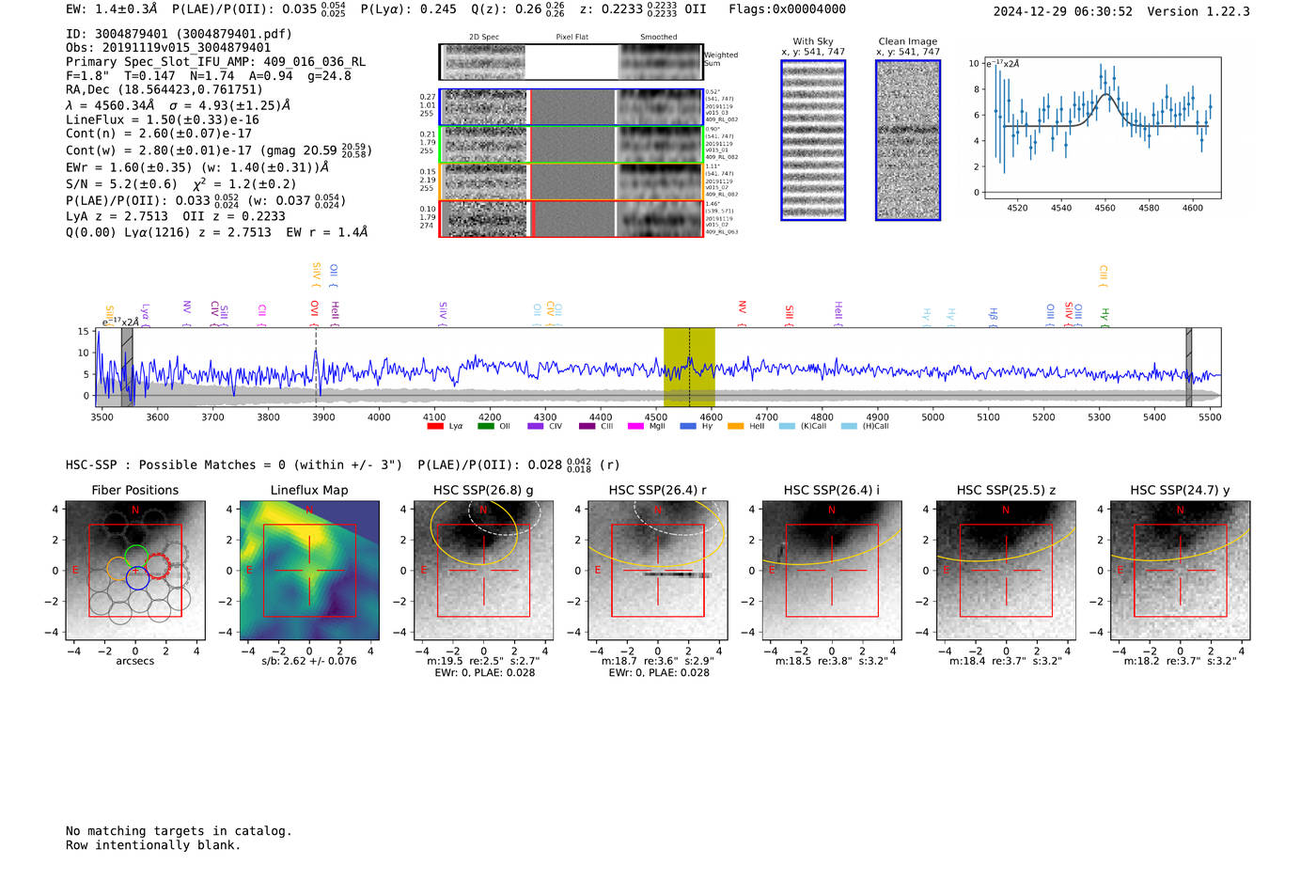Click the Obs: 20191119v015_3004879401 line
Screen dimensions: 1316x896
[168, 48]
